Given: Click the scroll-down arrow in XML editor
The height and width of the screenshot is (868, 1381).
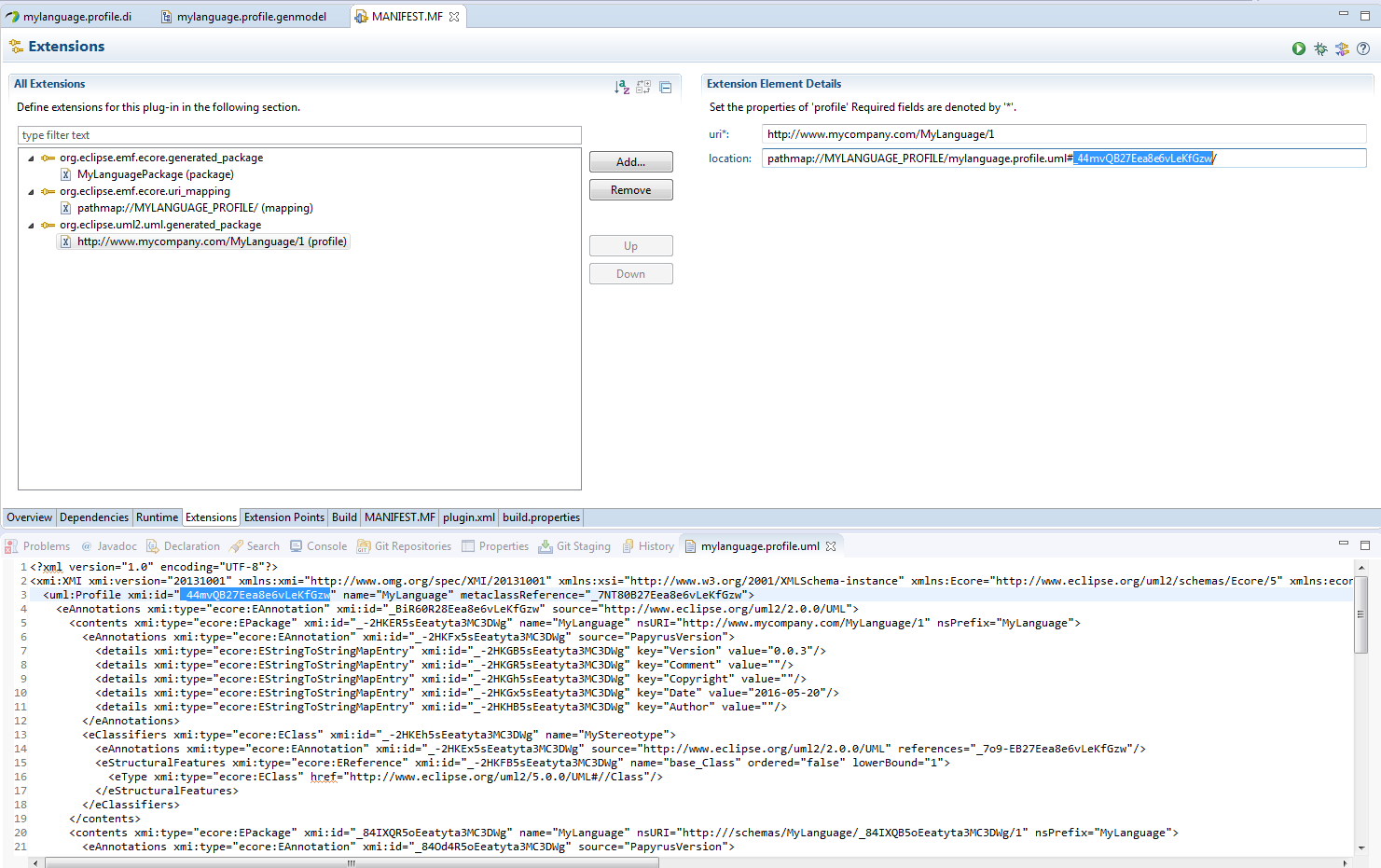Looking at the screenshot, I should [1361, 848].
